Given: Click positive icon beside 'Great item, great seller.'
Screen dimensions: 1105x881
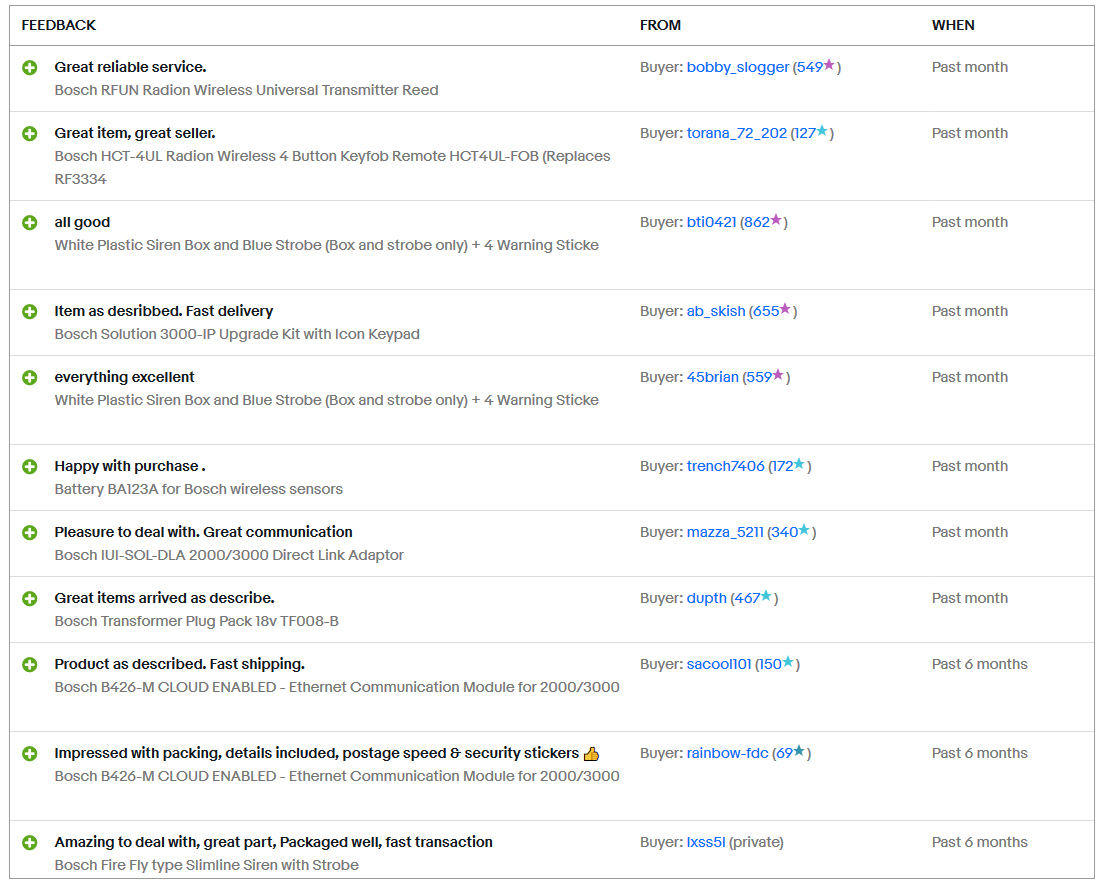Looking at the screenshot, I should pyautogui.click(x=30, y=134).
